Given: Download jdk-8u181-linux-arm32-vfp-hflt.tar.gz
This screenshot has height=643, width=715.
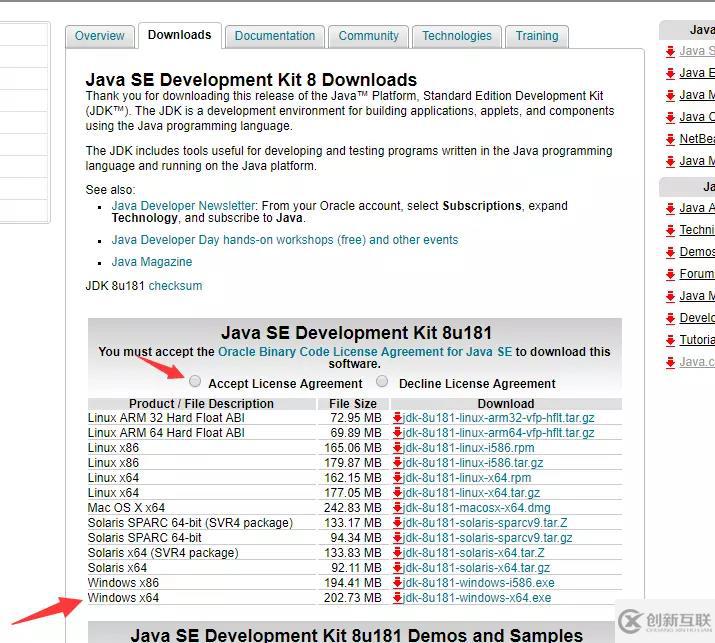Looking at the screenshot, I should click(x=498, y=418).
